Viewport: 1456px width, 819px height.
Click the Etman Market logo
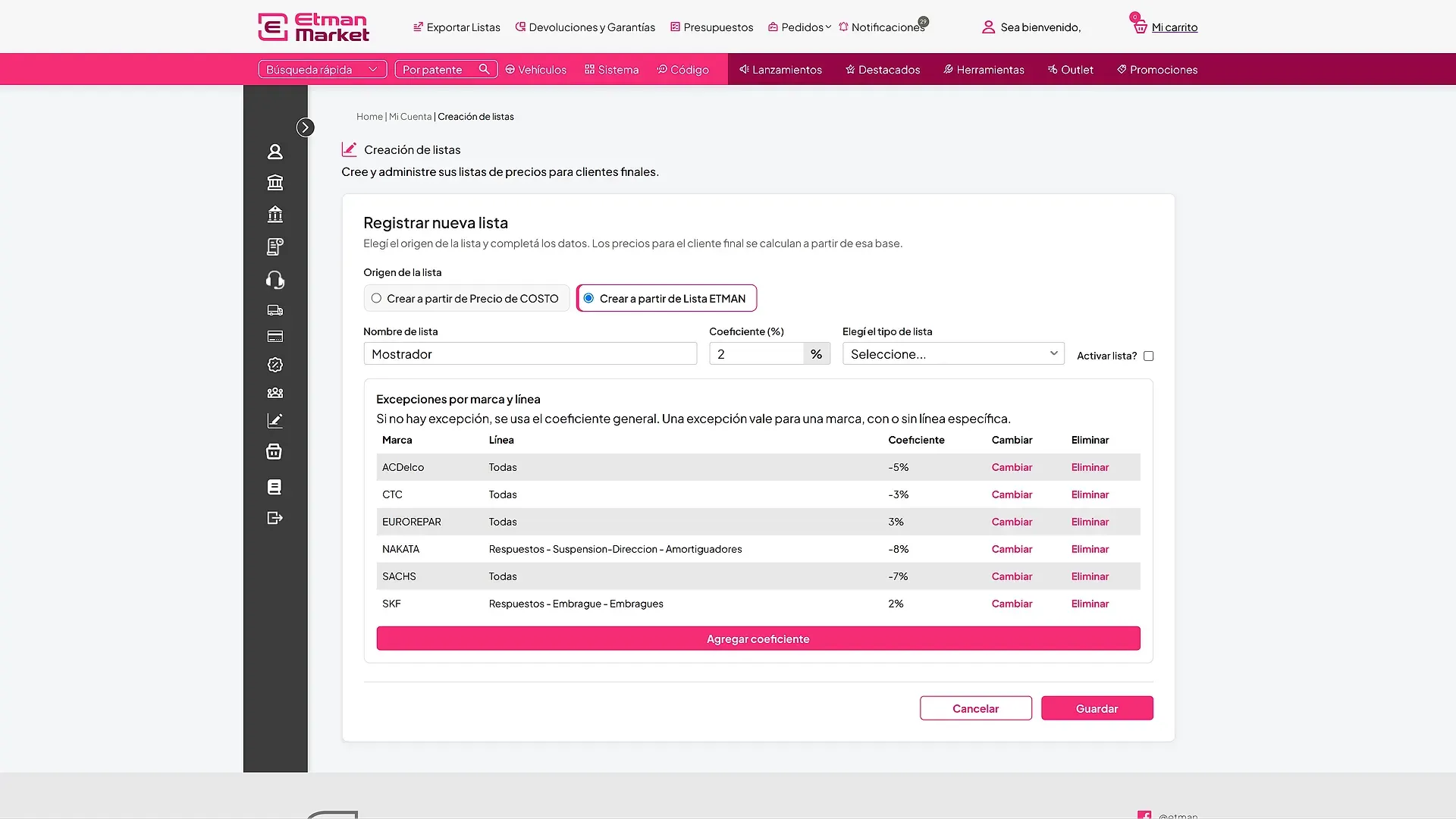[x=314, y=27]
